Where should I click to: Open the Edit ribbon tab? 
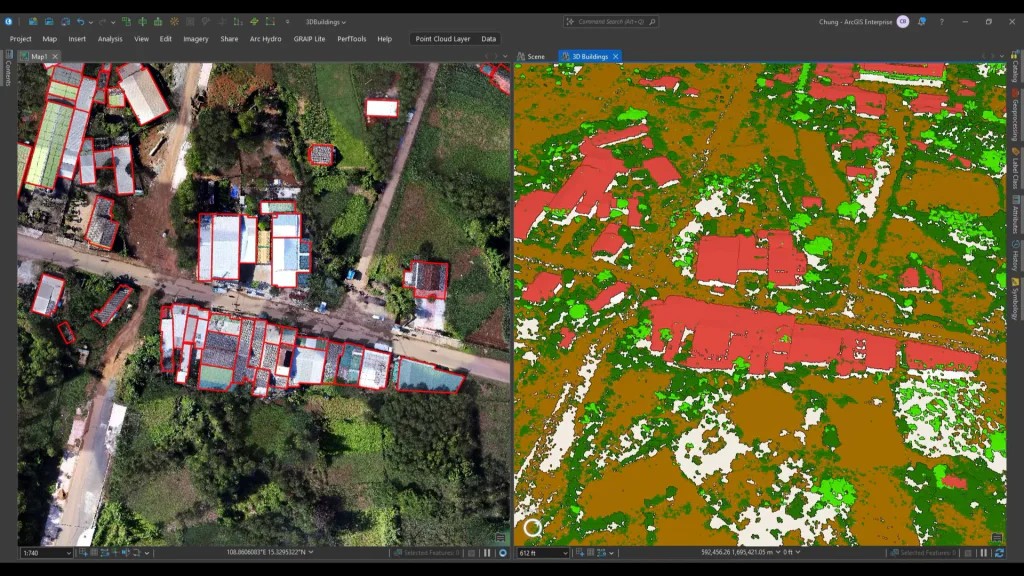[166, 39]
